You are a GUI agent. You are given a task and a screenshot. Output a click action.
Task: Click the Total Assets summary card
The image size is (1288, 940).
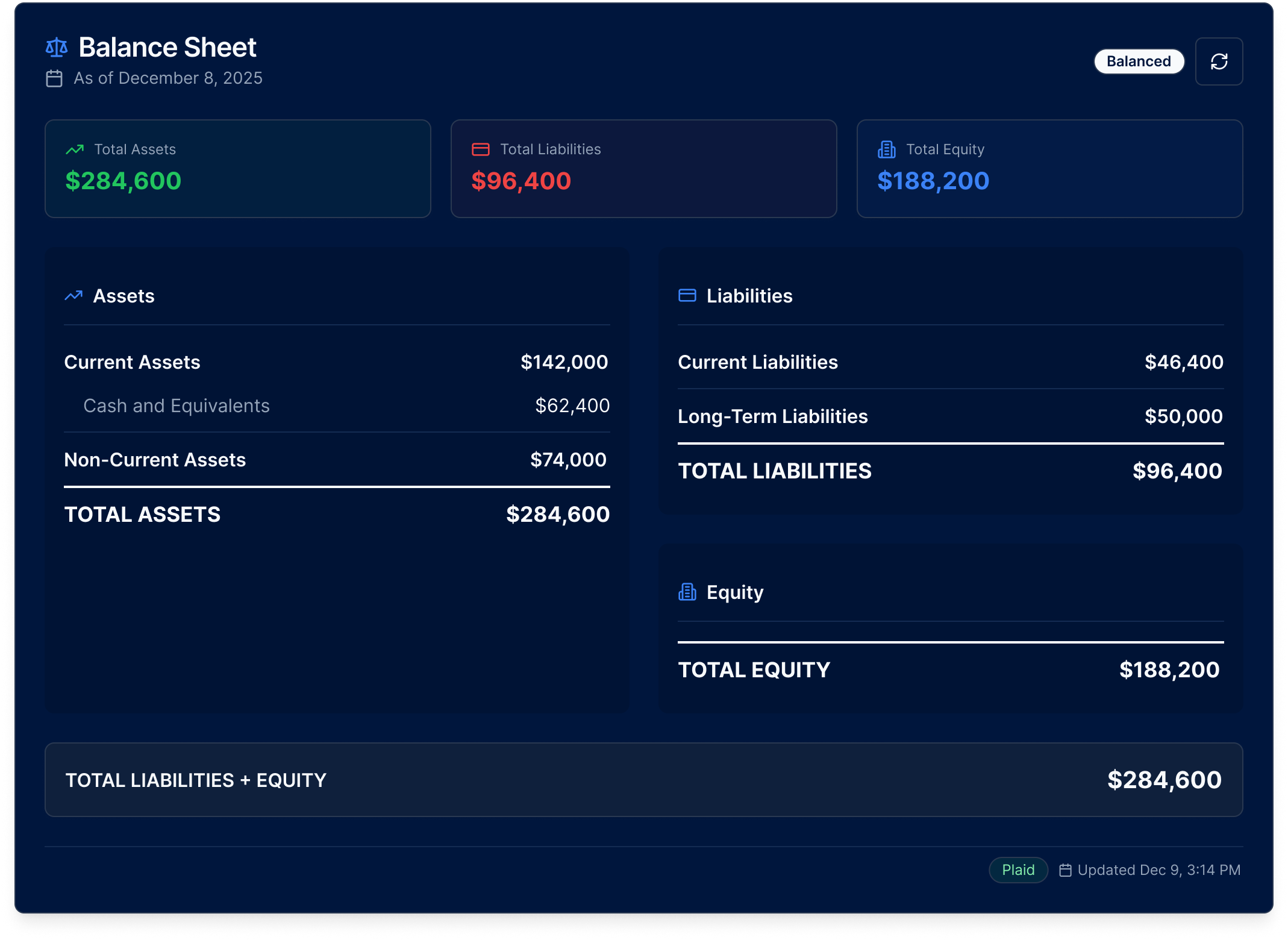[237, 169]
